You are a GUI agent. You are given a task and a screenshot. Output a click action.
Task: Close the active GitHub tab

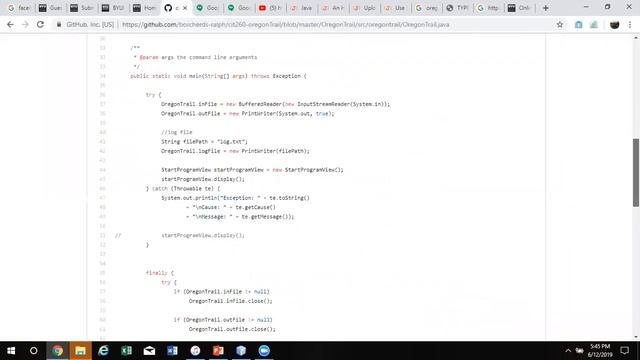pos(185,8)
